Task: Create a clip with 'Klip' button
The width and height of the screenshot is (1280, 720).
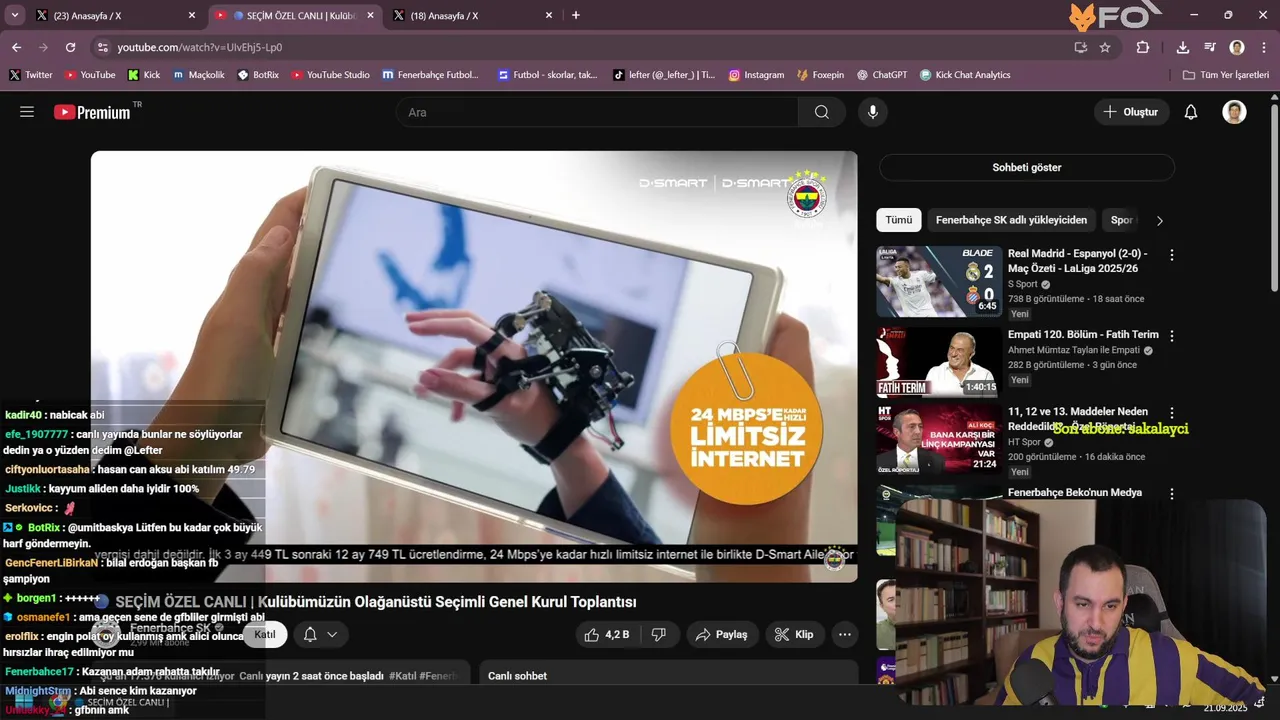Action: click(x=794, y=634)
